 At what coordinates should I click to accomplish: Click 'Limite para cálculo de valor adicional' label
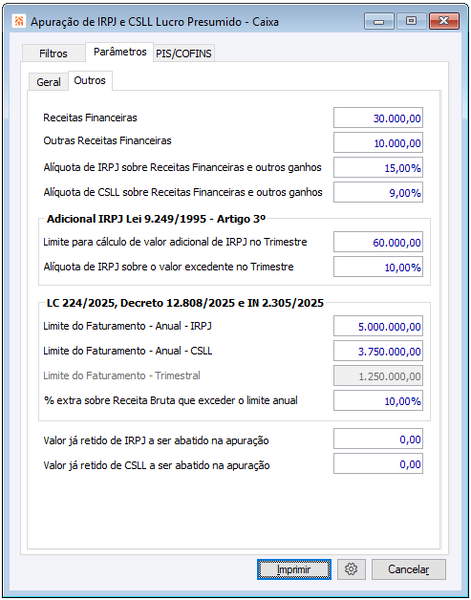click(175, 242)
